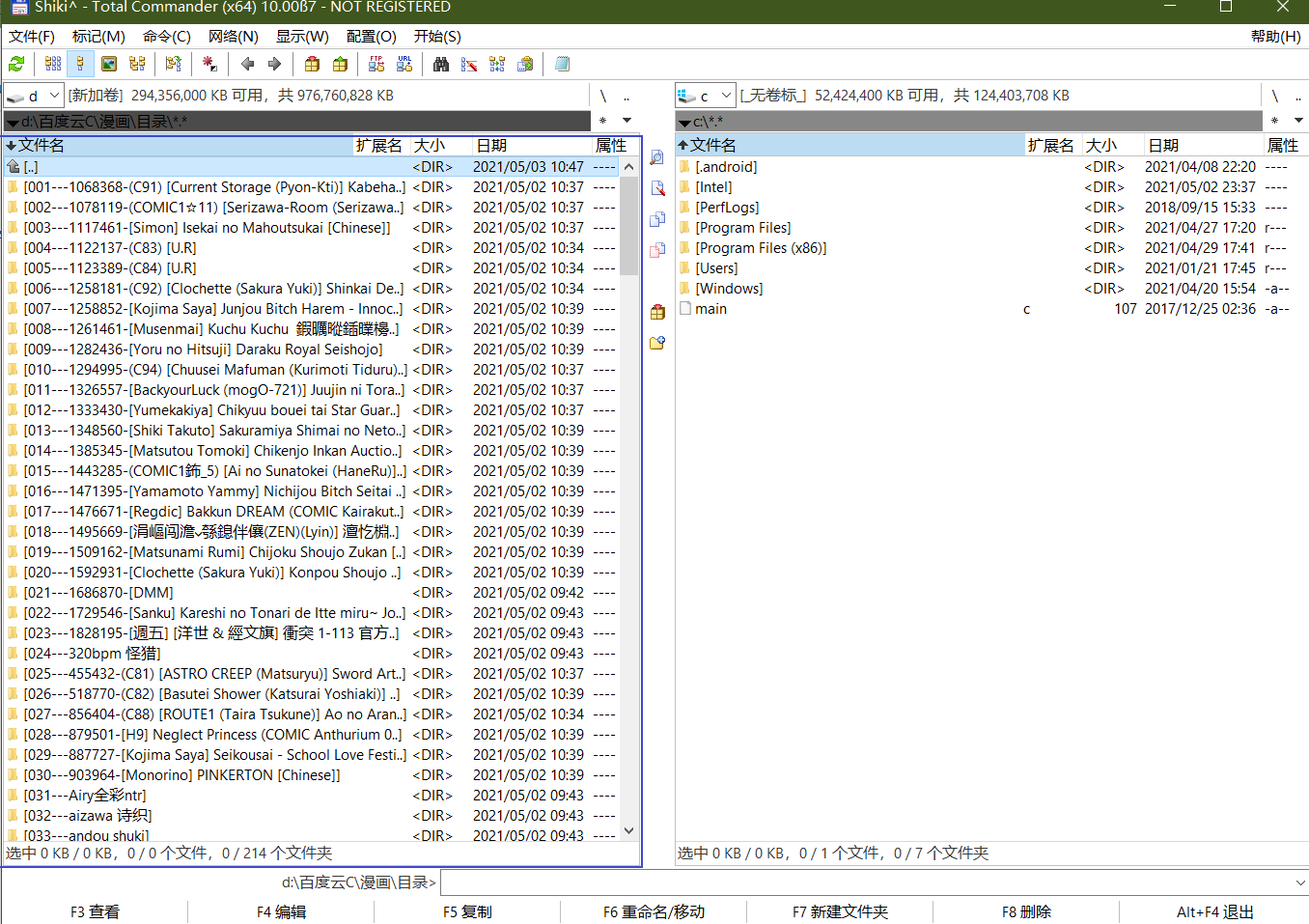The height and width of the screenshot is (924, 1309).
Task: Open the right panel drive c dropdown
Action: pyautogui.click(x=706, y=96)
